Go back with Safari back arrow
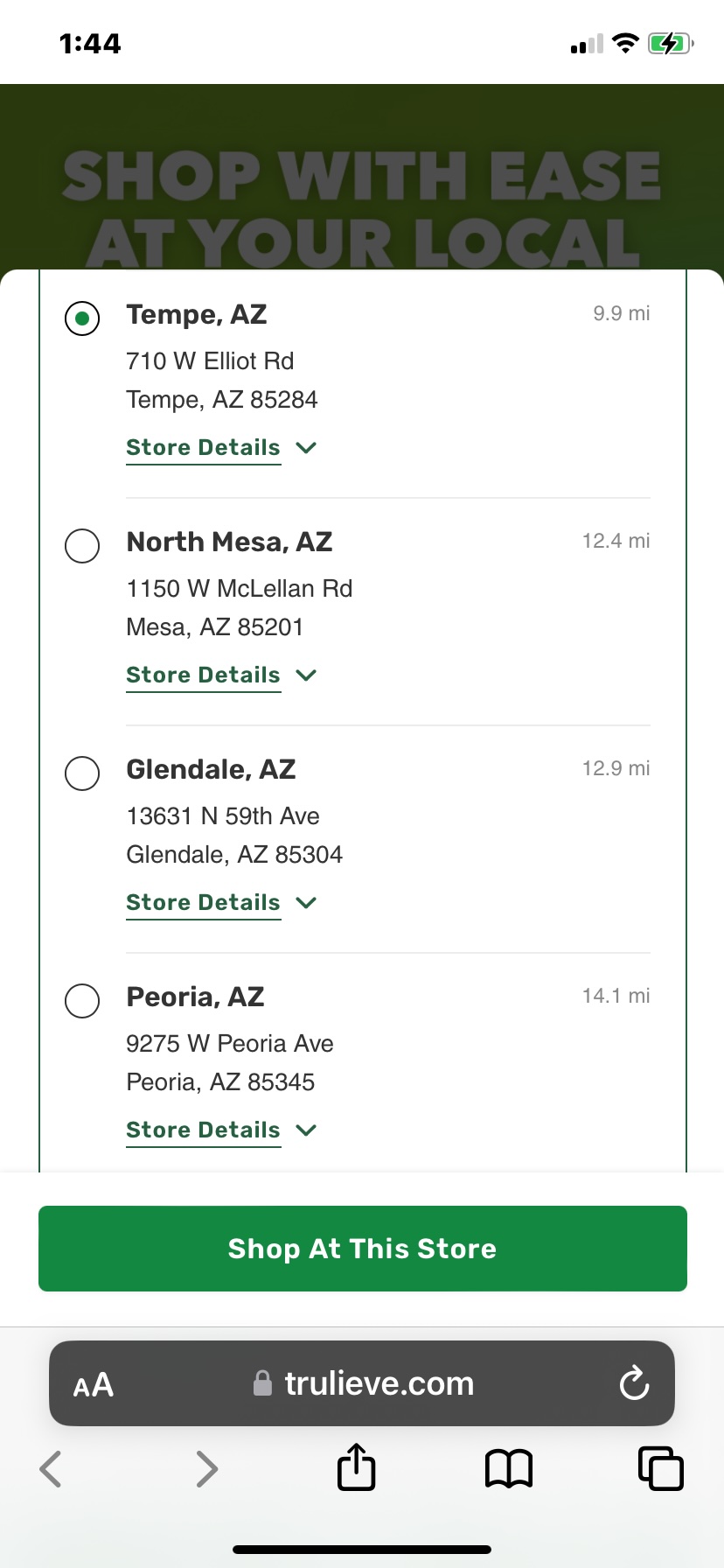The height and width of the screenshot is (1568, 724). [x=51, y=1468]
